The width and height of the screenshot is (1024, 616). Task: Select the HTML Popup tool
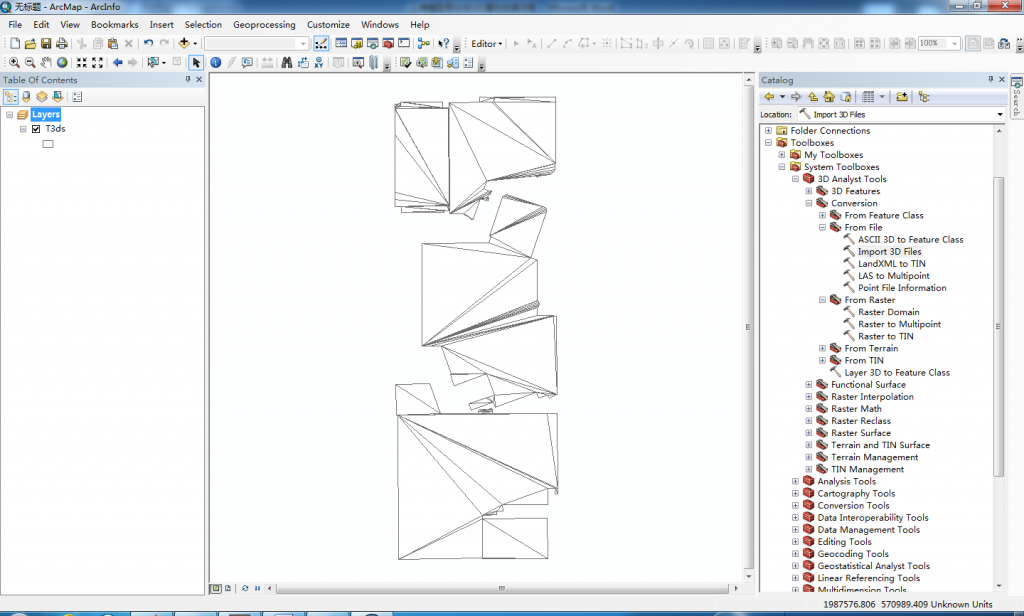[x=248, y=63]
